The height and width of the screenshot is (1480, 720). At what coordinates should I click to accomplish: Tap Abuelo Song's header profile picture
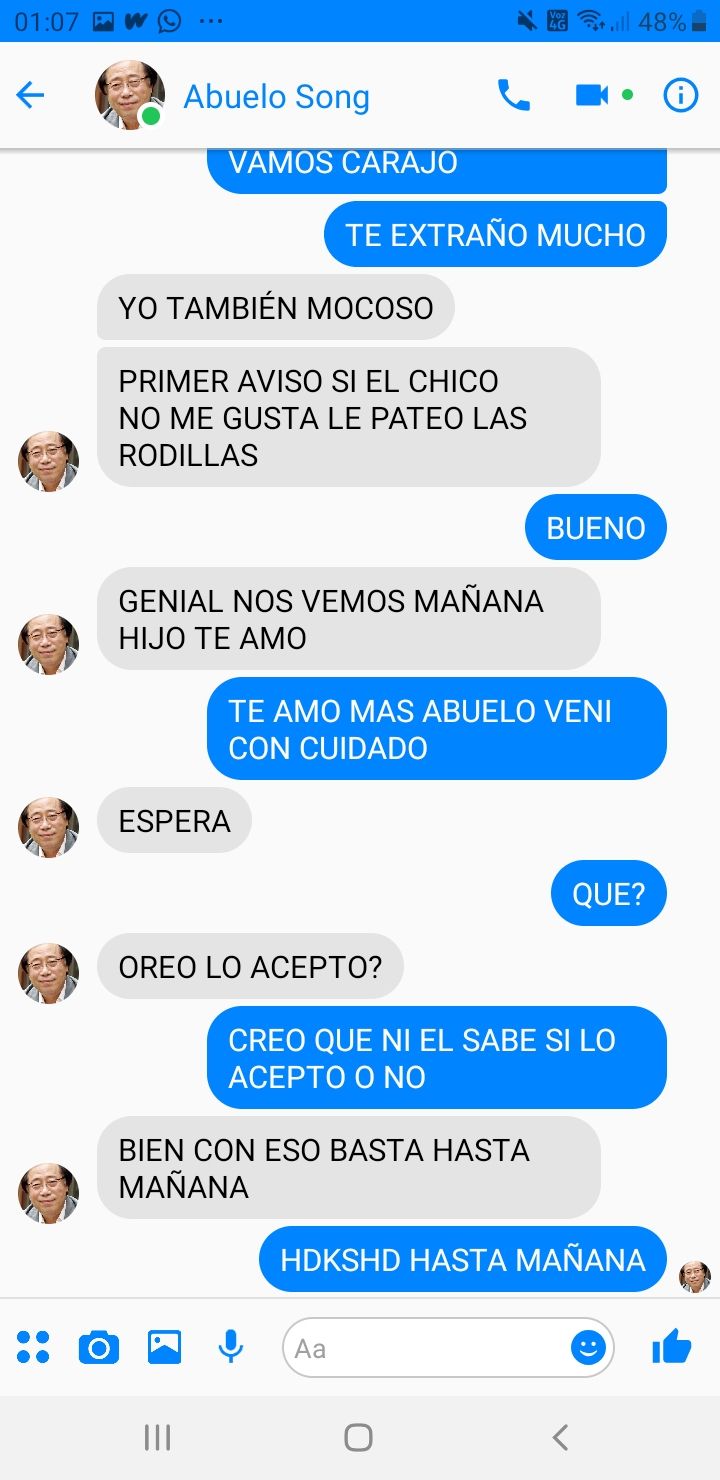130,95
